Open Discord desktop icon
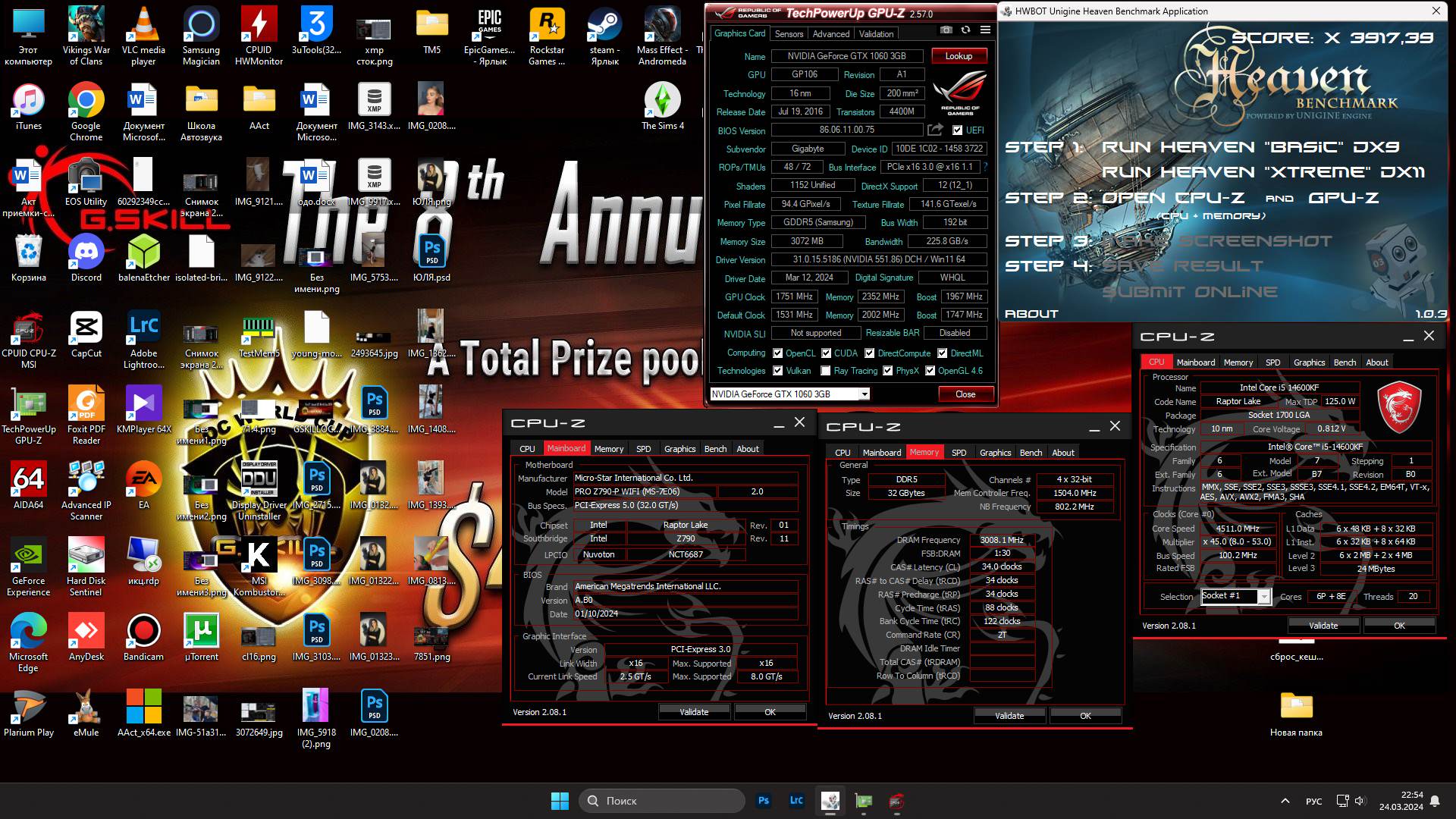This screenshot has width=1456, height=819. point(86,258)
